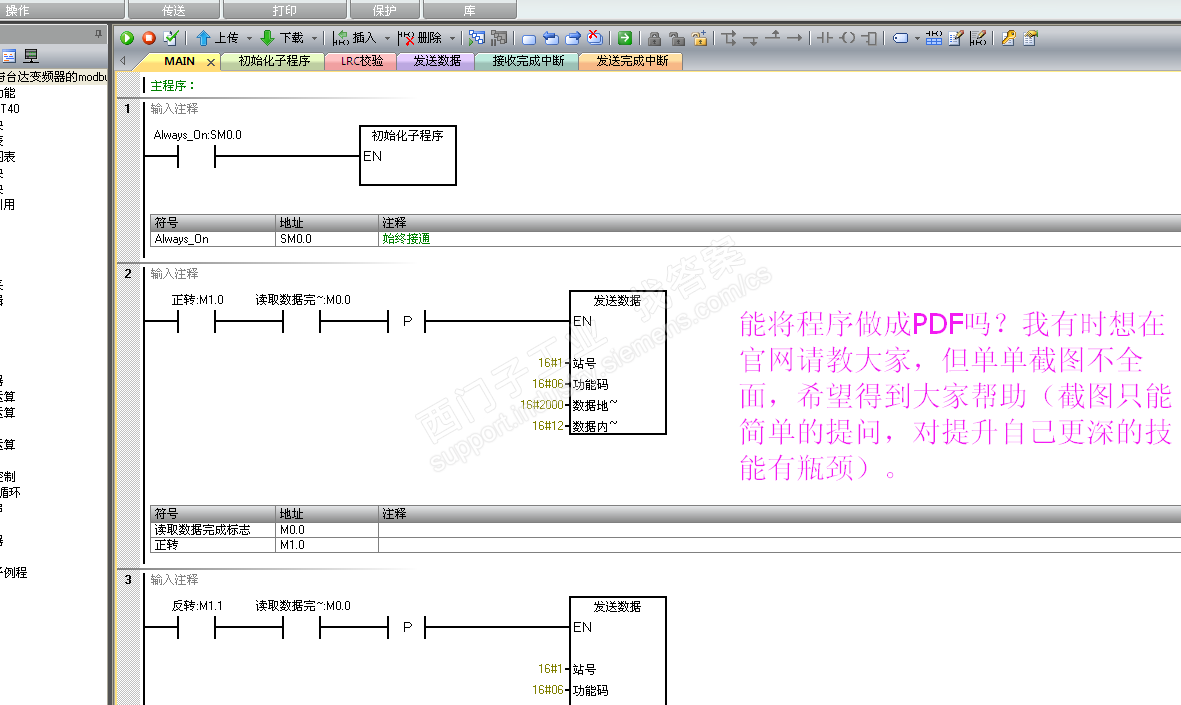Switch to the 接收完成中断 tab
Viewport: 1181px width, 705px height.
pyautogui.click(x=528, y=61)
